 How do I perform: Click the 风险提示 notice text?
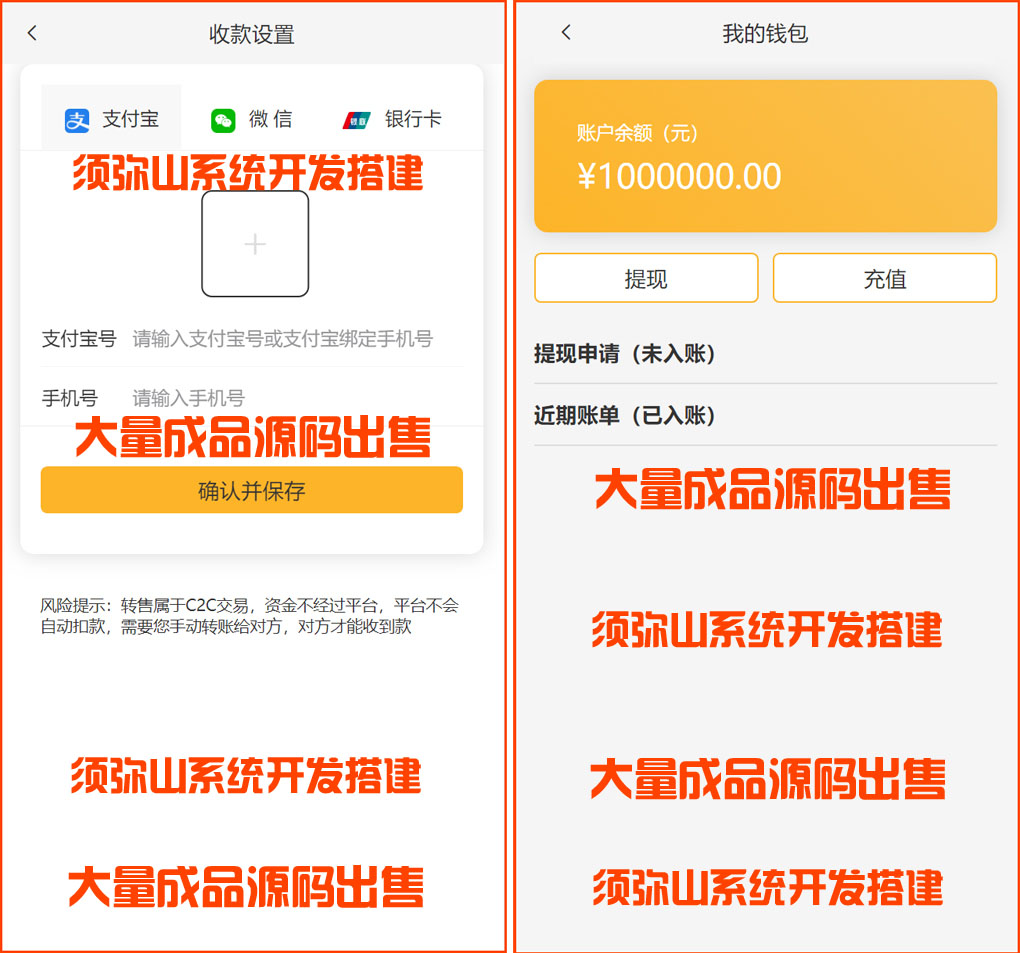point(249,616)
